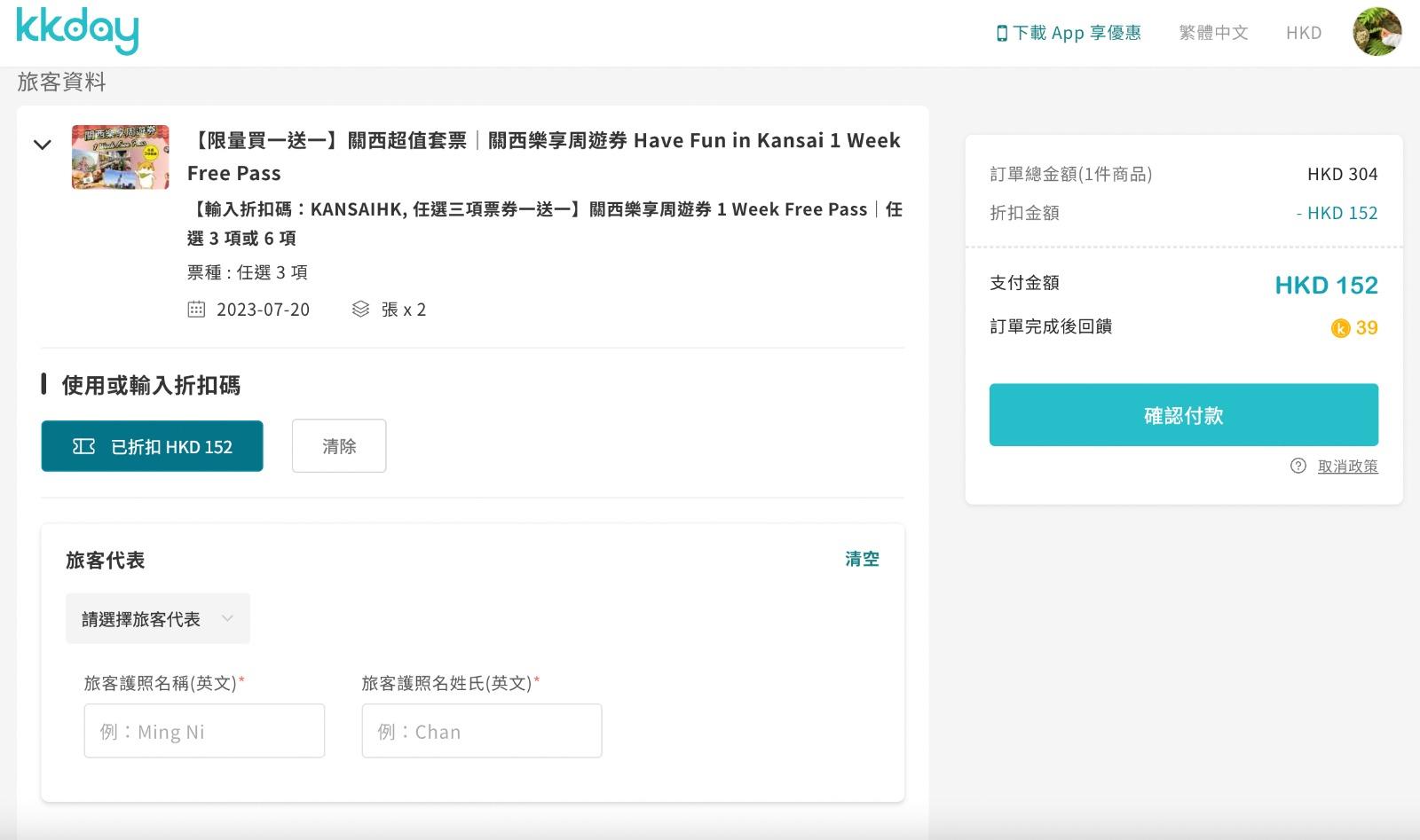Click the coupon icon in discount button
This screenshot has height=840, width=1420.
83,446
